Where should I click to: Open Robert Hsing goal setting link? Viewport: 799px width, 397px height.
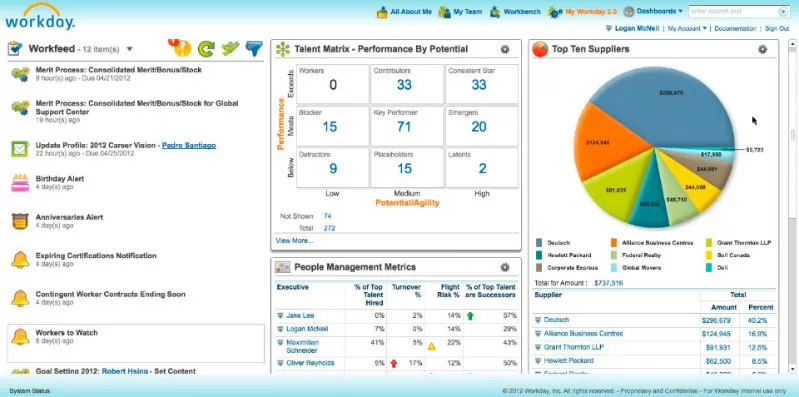[125, 371]
